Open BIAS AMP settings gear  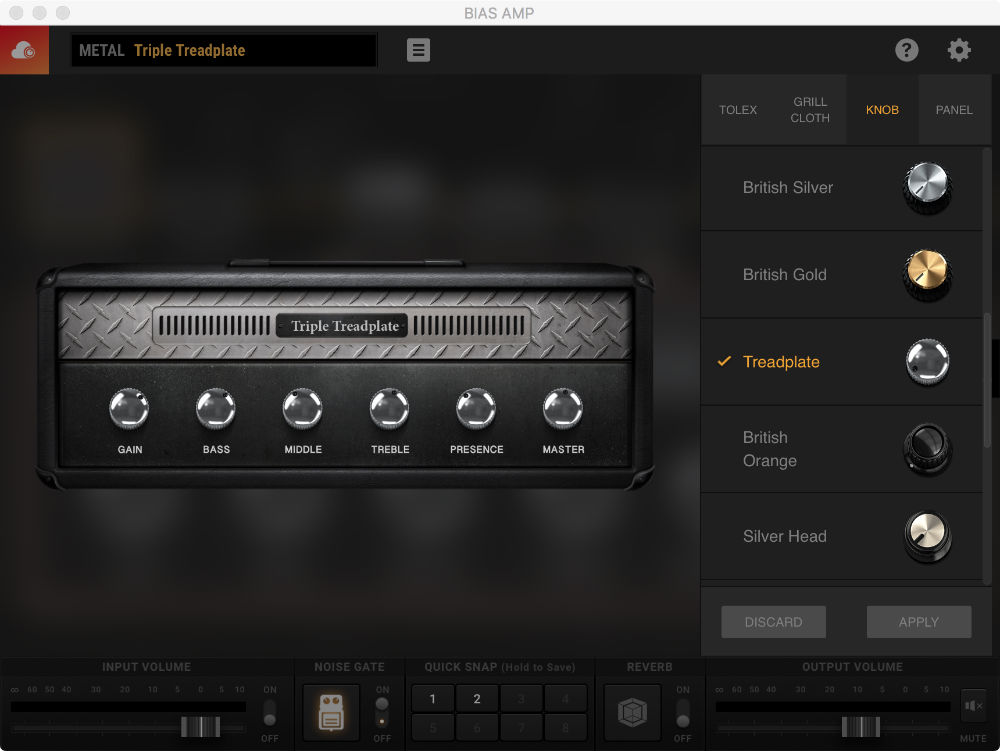point(958,49)
